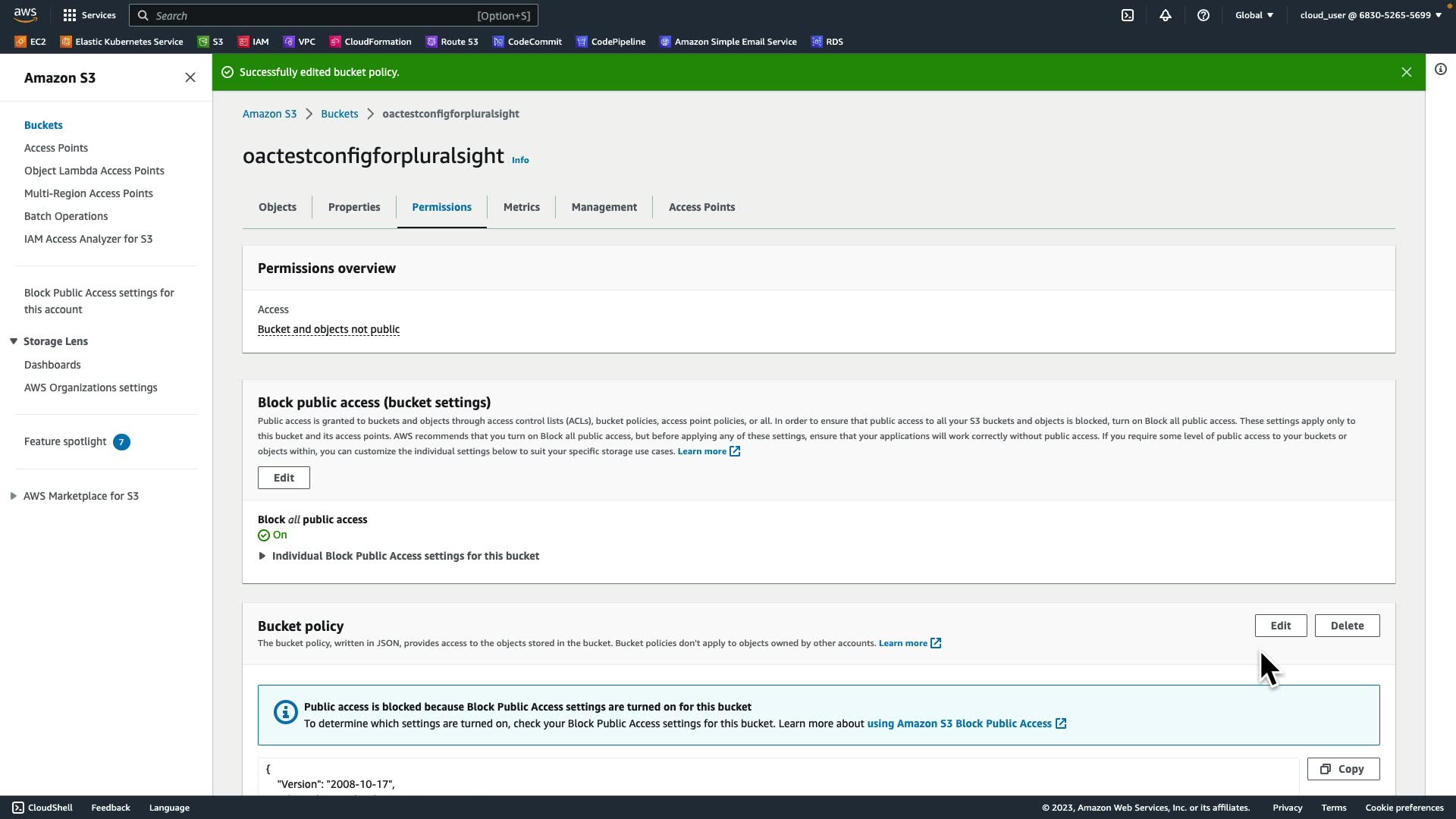The image size is (1456, 819).
Task: Collapse the Storage Lens section
Action: coord(14,341)
